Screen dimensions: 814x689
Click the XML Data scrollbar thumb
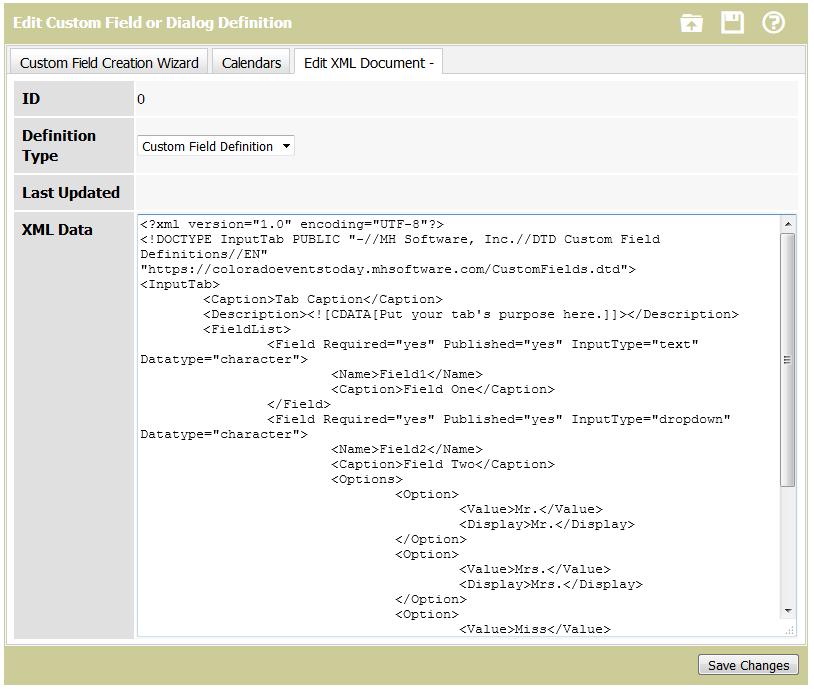788,360
